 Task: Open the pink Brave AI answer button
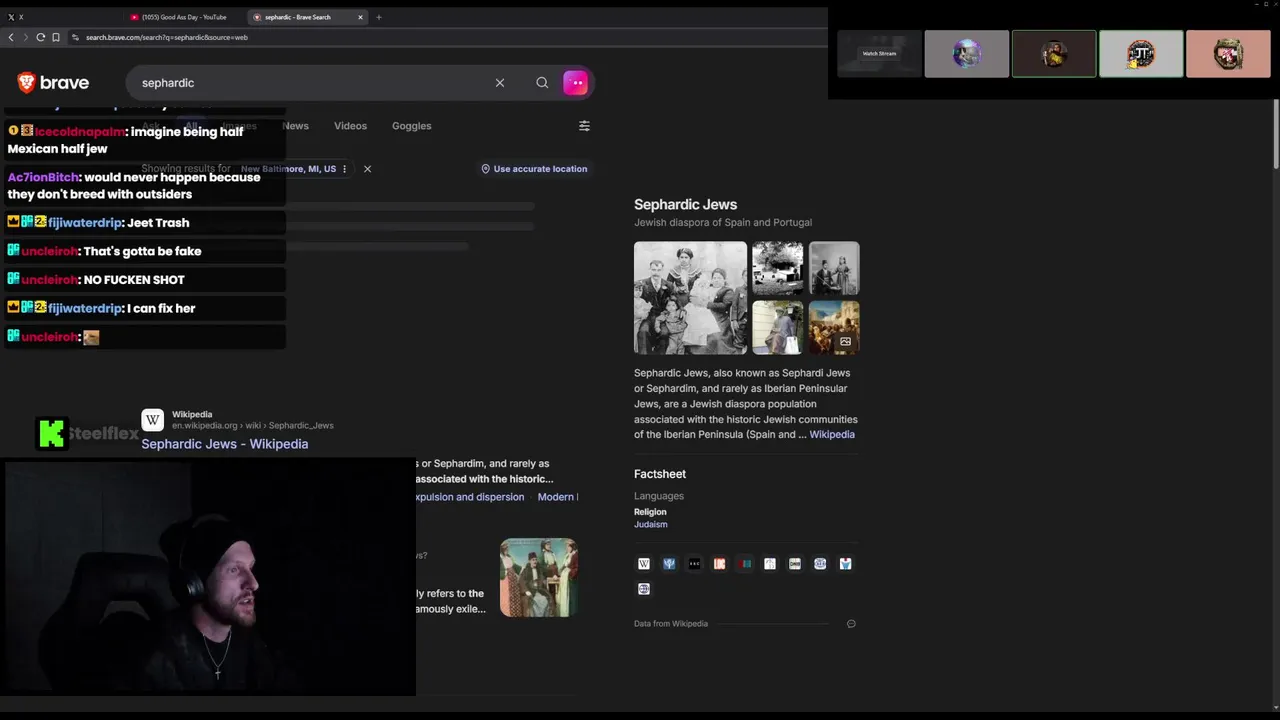(x=575, y=83)
